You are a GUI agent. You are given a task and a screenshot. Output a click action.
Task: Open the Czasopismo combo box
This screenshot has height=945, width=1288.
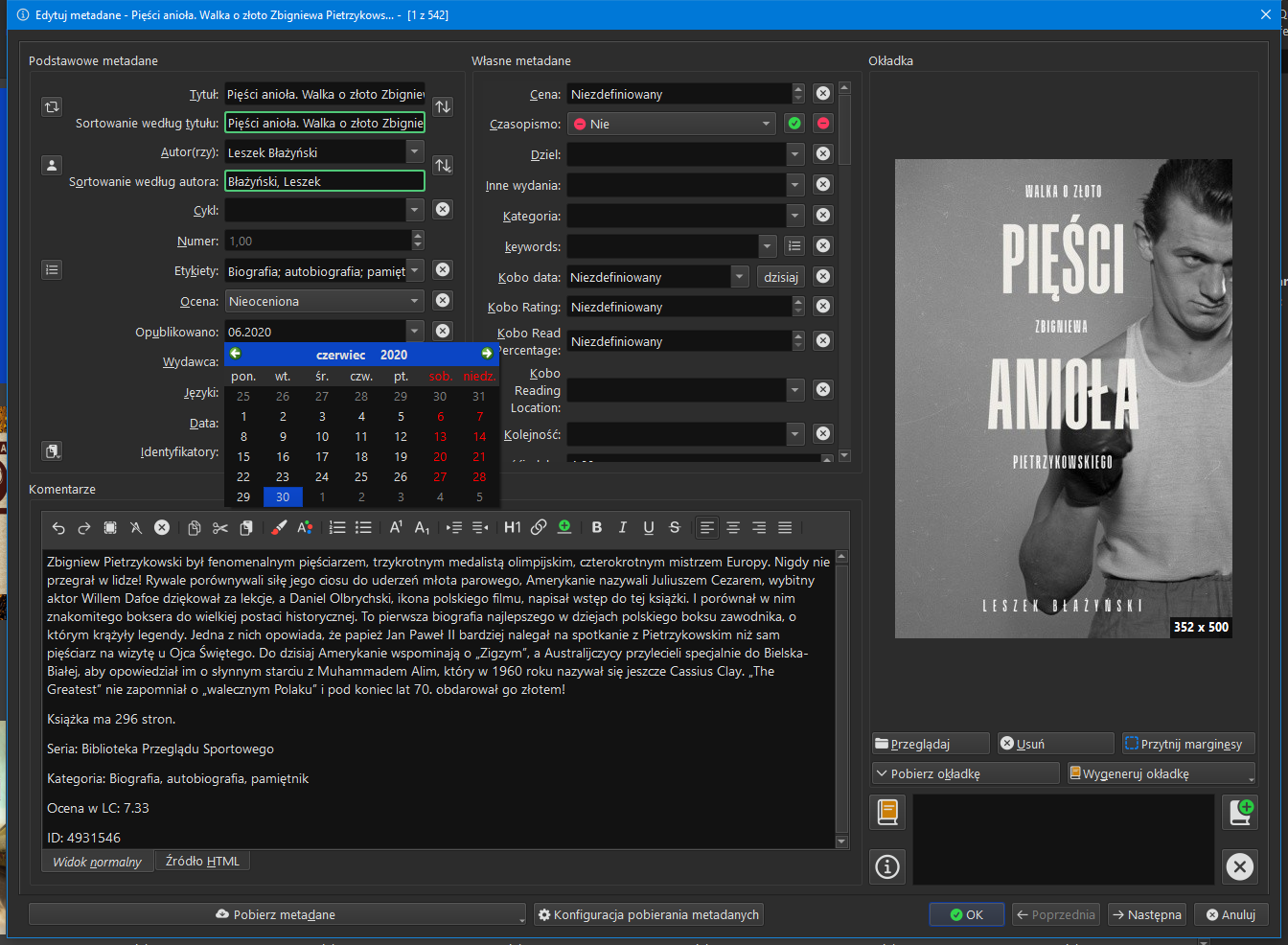point(672,124)
